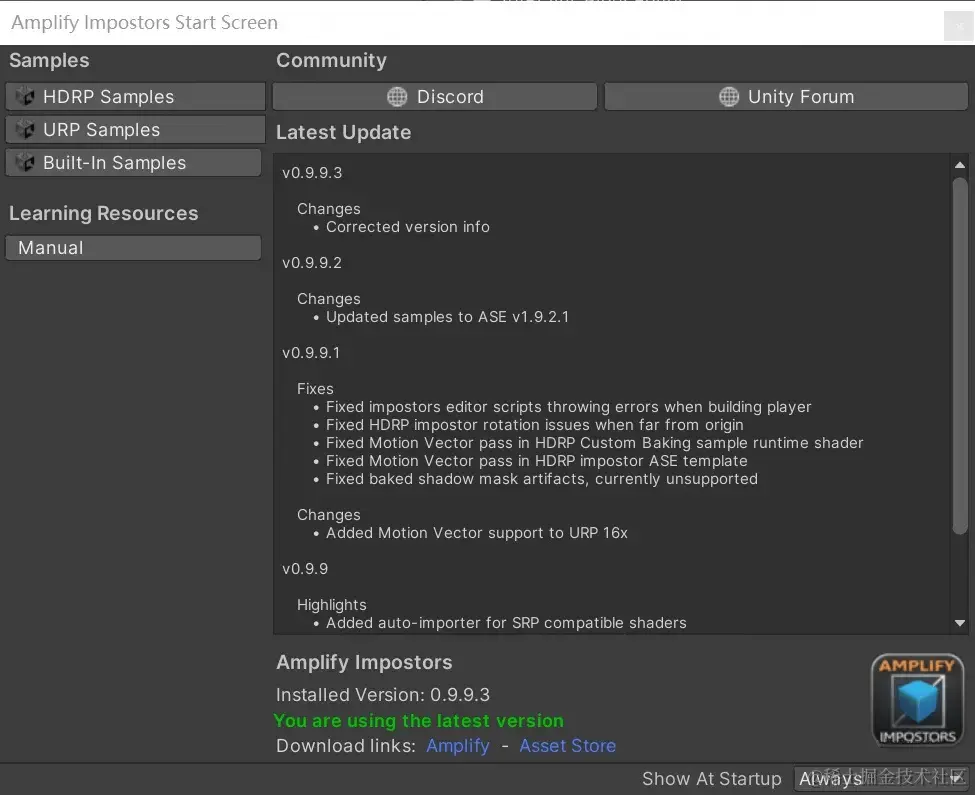Click the globe icon on Discord button
The image size is (975, 795).
click(x=397, y=96)
